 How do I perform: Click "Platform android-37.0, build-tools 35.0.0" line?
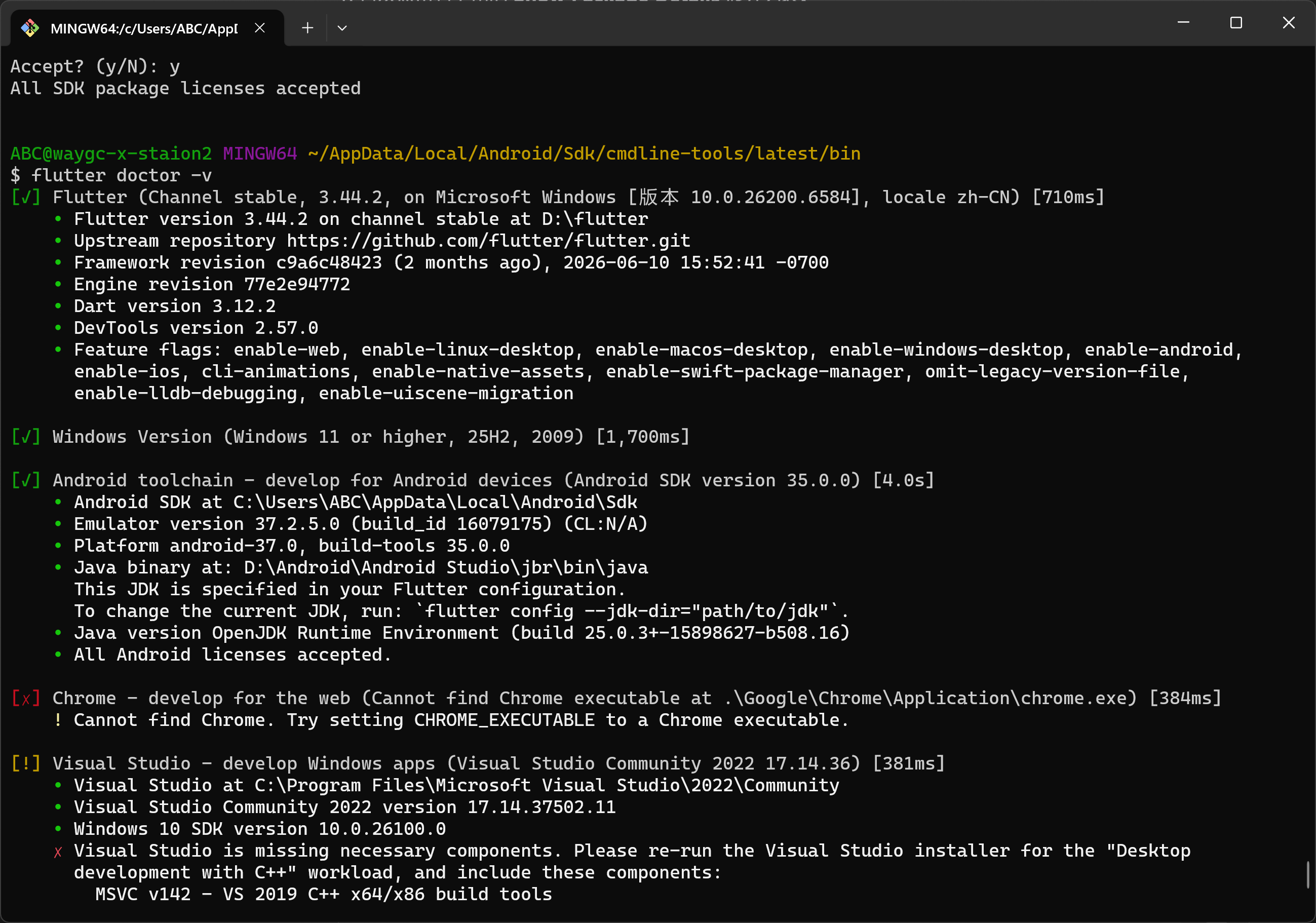click(x=292, y=546)
